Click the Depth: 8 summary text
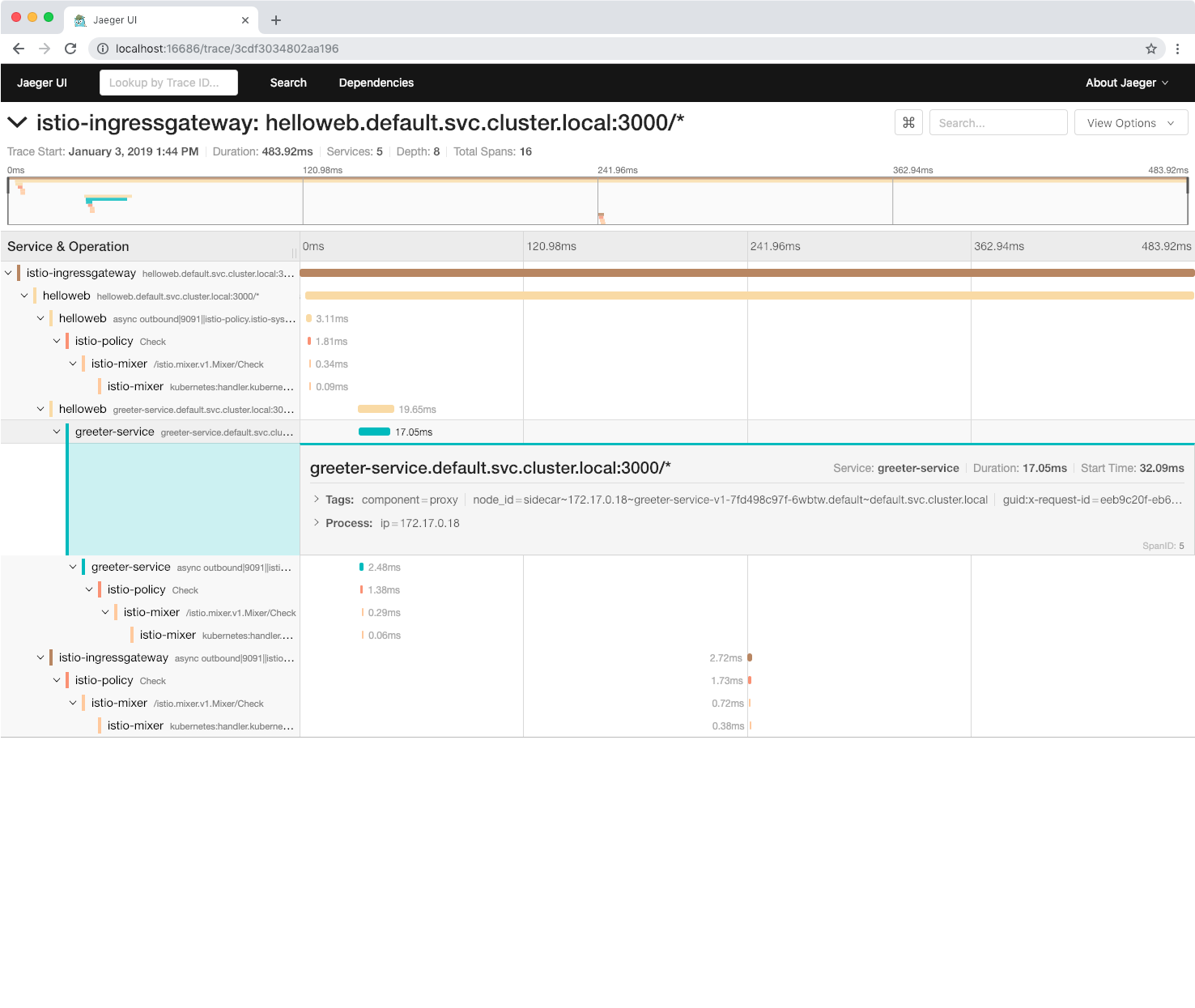This screenshot has width=1195, height=1008. 418,151
